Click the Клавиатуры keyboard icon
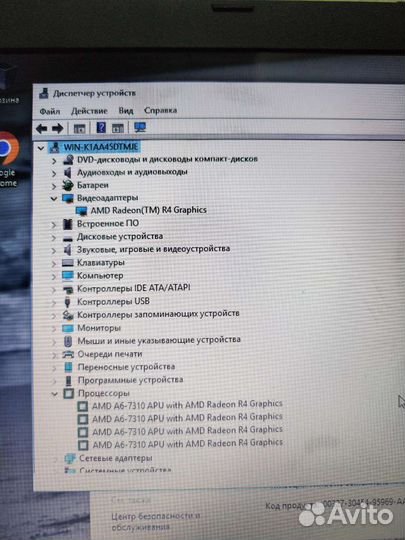This screenshot has width=405, height=540. (x=68, y=263)
